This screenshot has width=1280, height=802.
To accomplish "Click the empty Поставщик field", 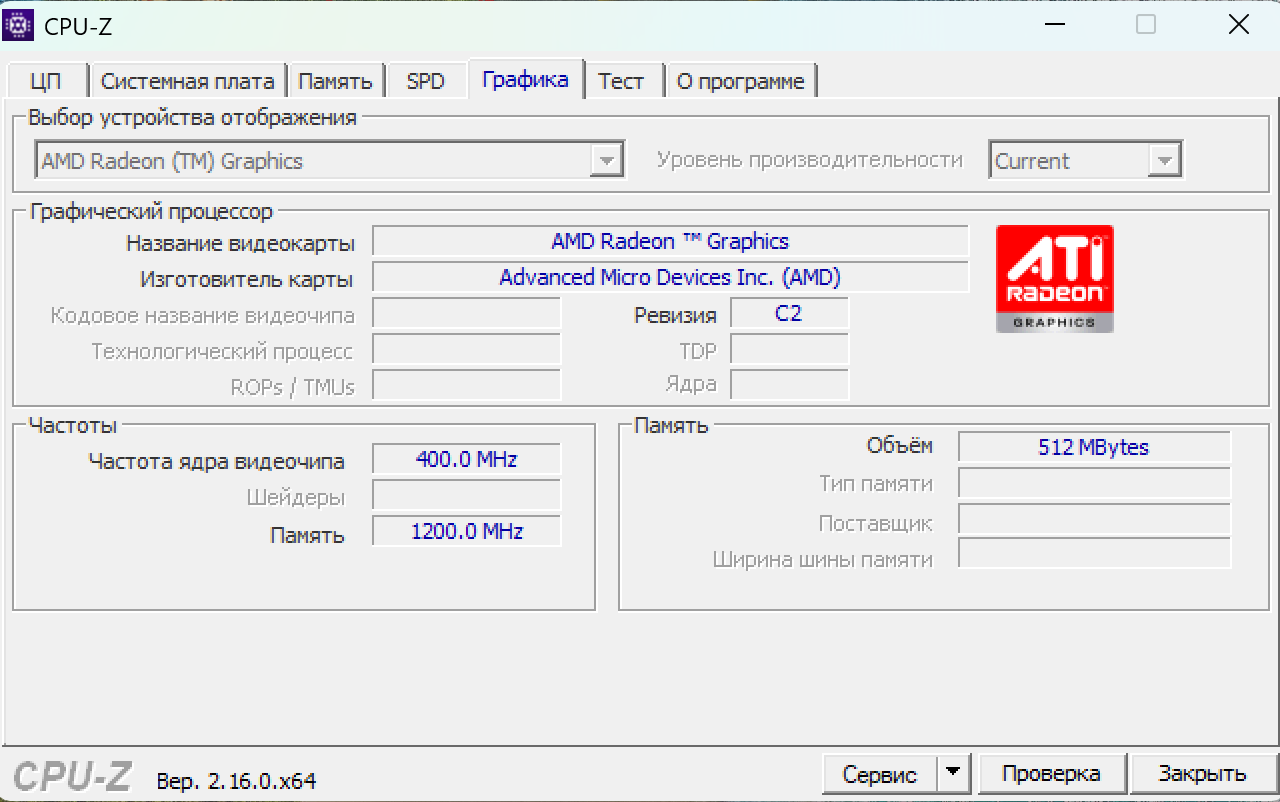I will pos(1094,519).
